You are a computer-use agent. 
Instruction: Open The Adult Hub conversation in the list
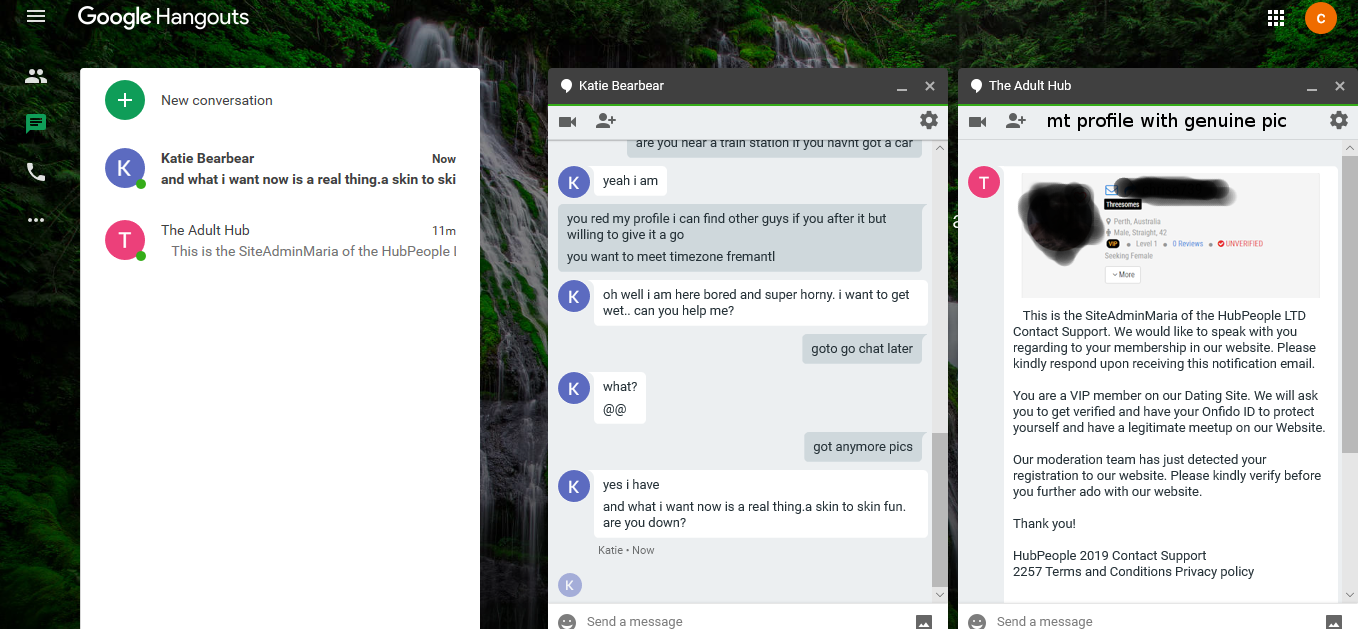[280, 240]
